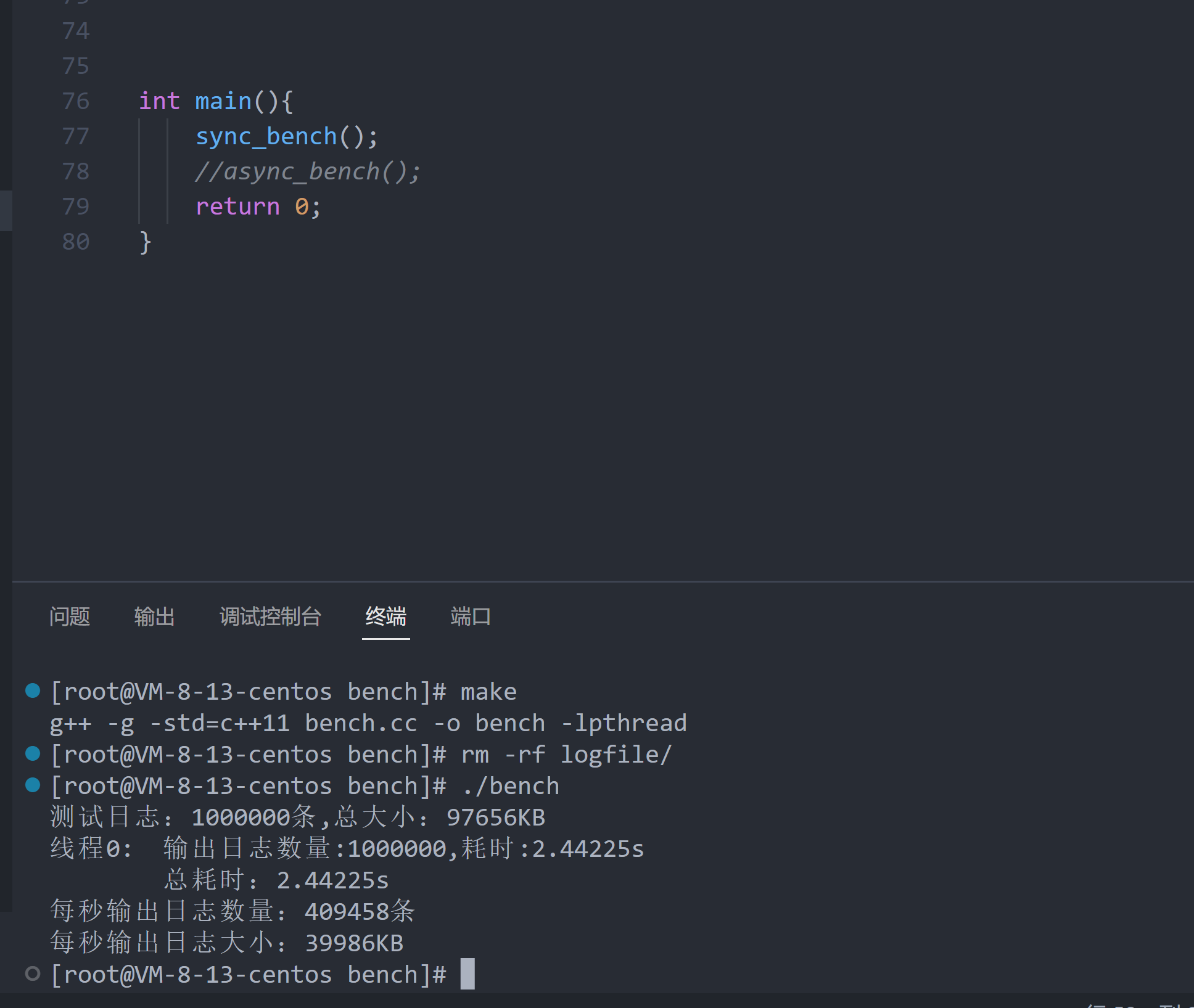The height and width of the screenshot is (1008, 1194).
Task: Click the 'return' keyword
Action: (x=237, y=207)
